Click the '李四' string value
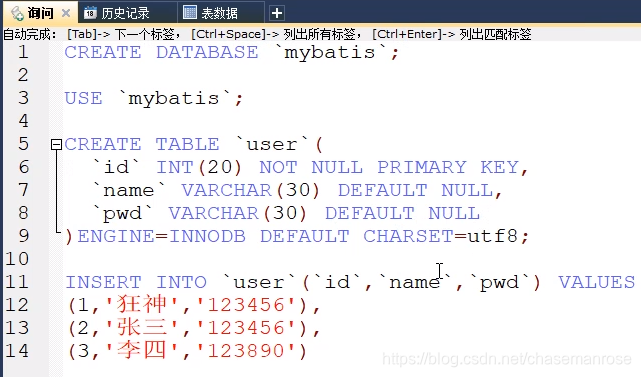Image resolution: width=641 pixels, height=377 pixels. pyautogui.click(x=141, y=350)
